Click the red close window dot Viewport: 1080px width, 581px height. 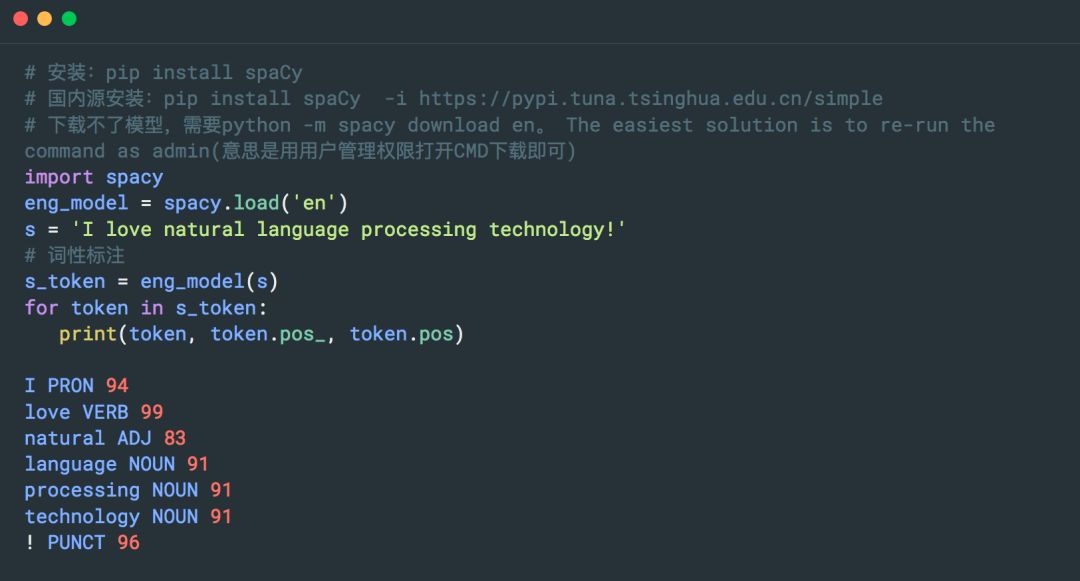pyautogui.click(x=20, y=19)
